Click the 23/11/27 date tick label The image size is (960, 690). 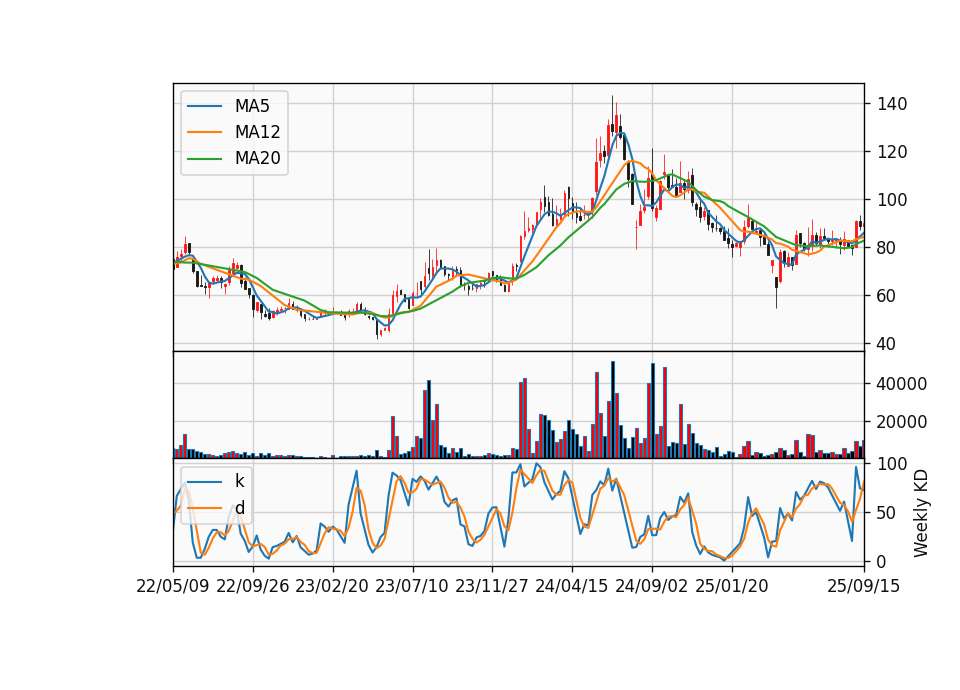[x=492, y=586]
